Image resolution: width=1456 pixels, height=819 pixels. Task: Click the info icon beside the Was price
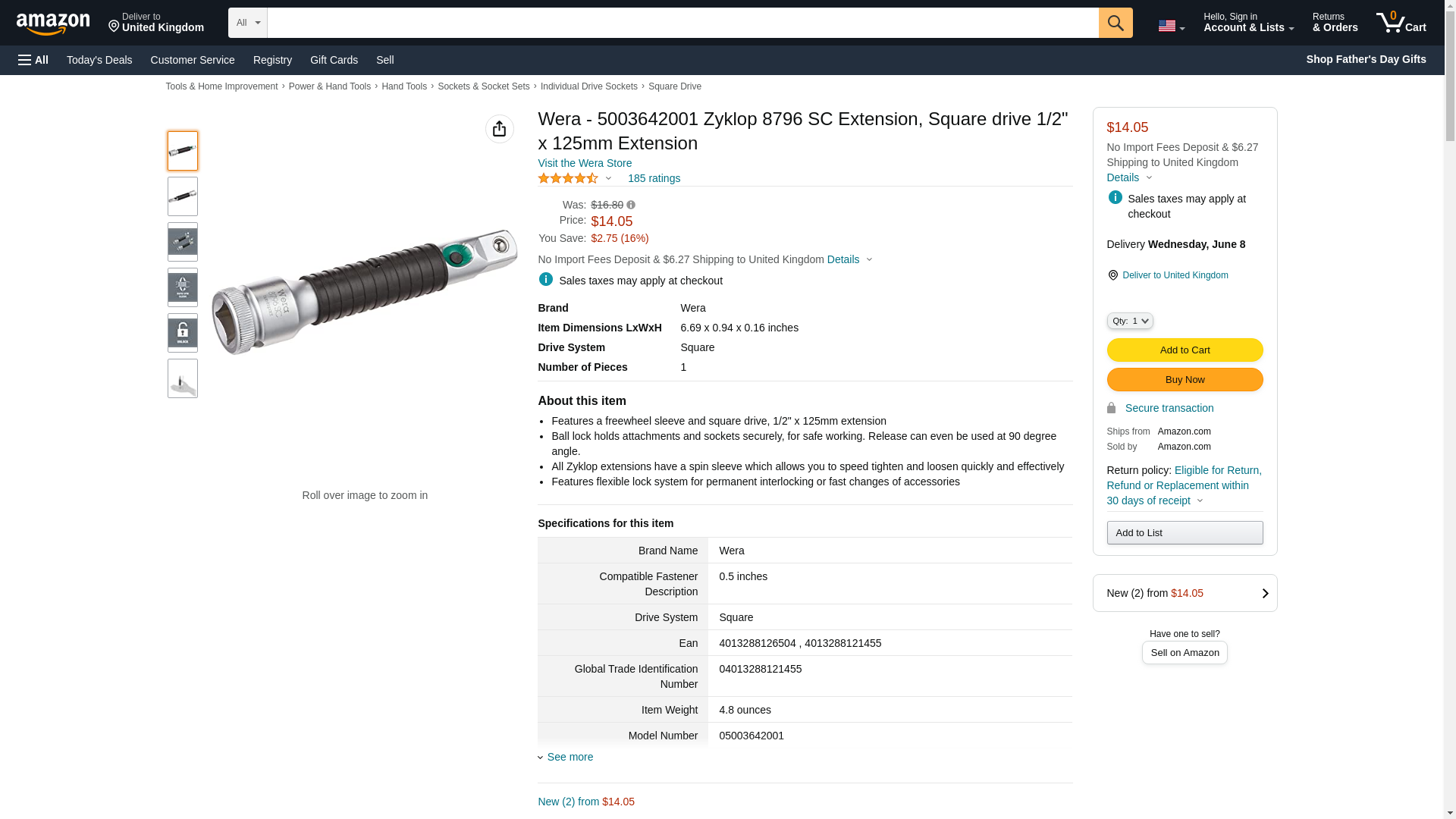(x=631, y=206)
